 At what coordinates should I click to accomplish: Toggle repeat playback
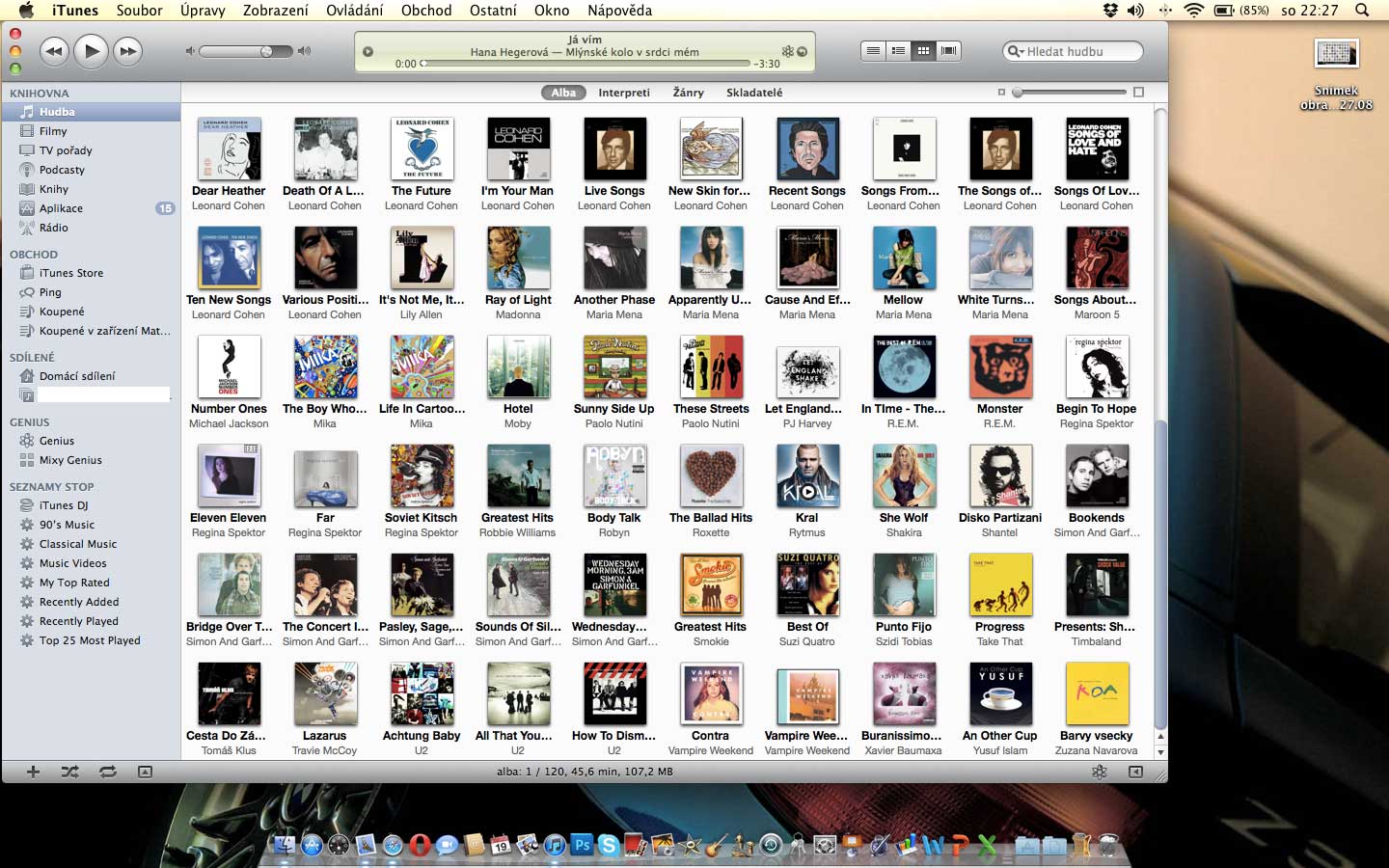(107, 772)
